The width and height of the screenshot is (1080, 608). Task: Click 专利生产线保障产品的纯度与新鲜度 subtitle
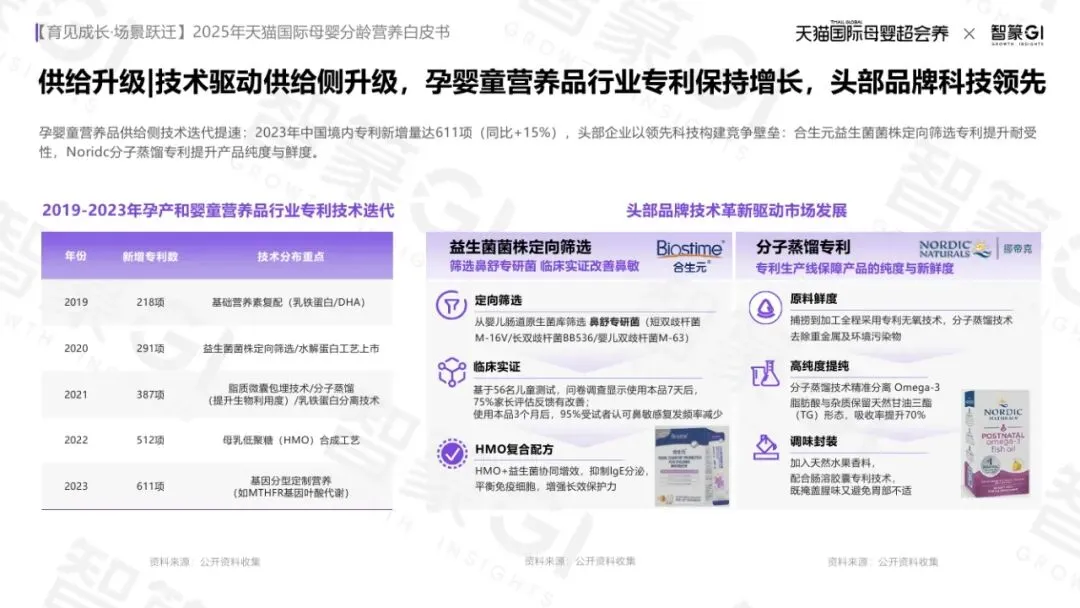[x=855, y=268]
